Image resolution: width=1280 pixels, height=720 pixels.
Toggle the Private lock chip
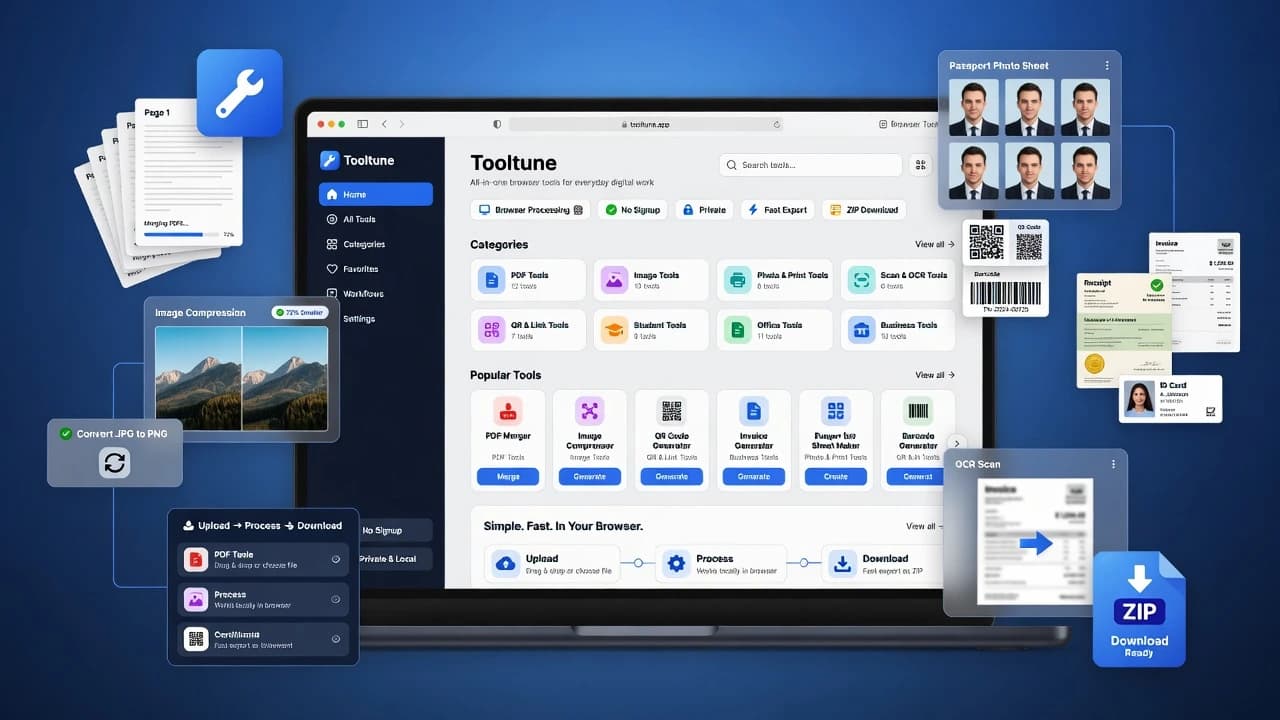[704, 210]
